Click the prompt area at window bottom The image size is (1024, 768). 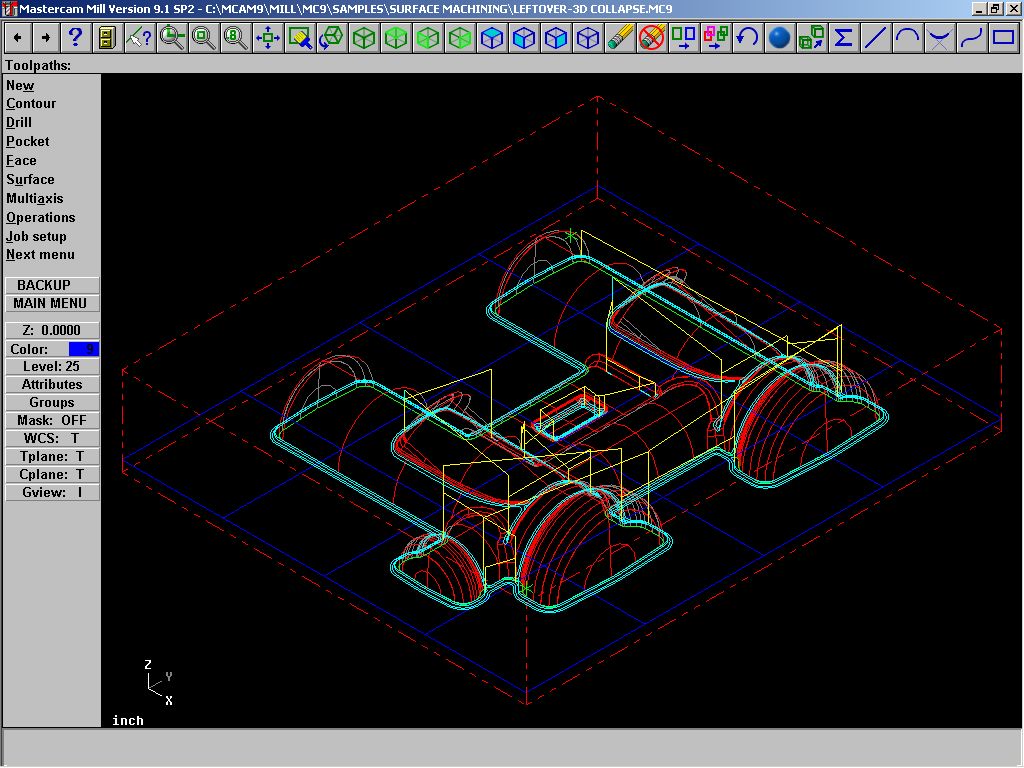[511, 748]
